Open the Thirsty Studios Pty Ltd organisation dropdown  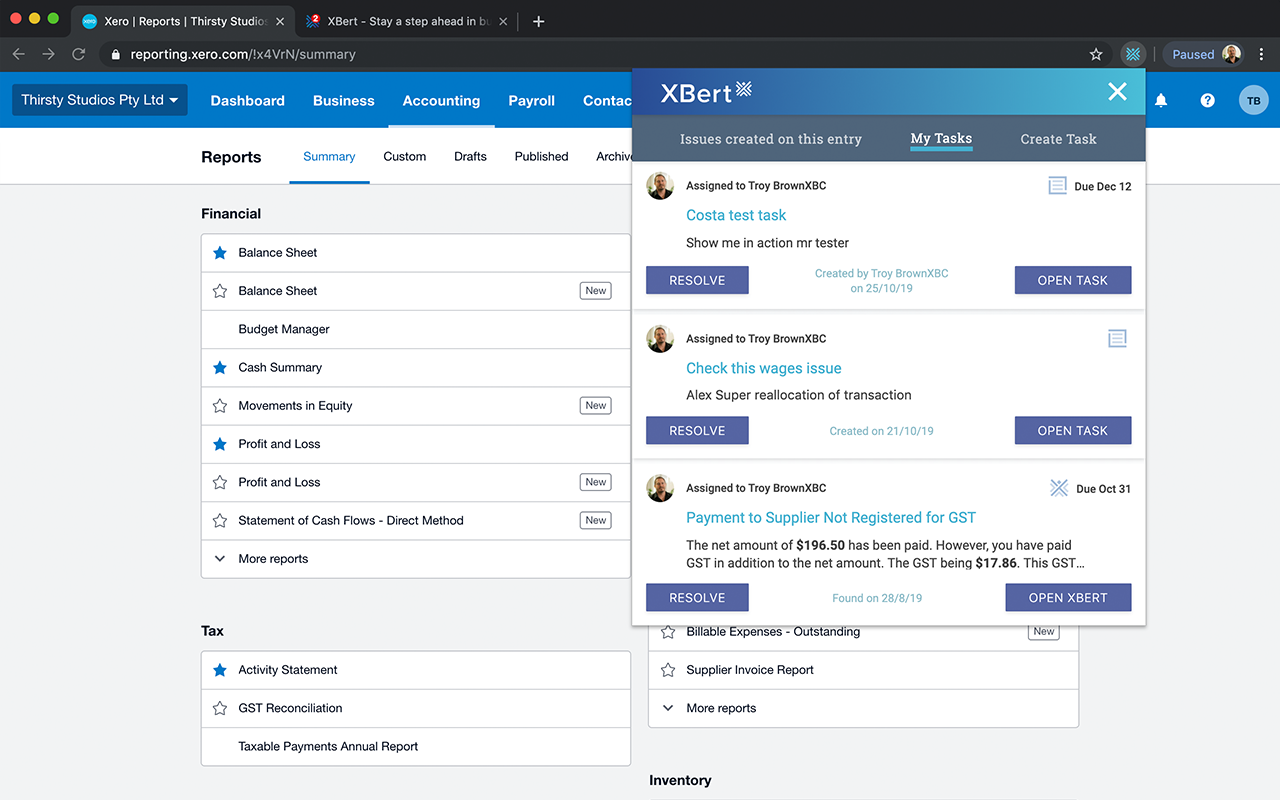100,100
